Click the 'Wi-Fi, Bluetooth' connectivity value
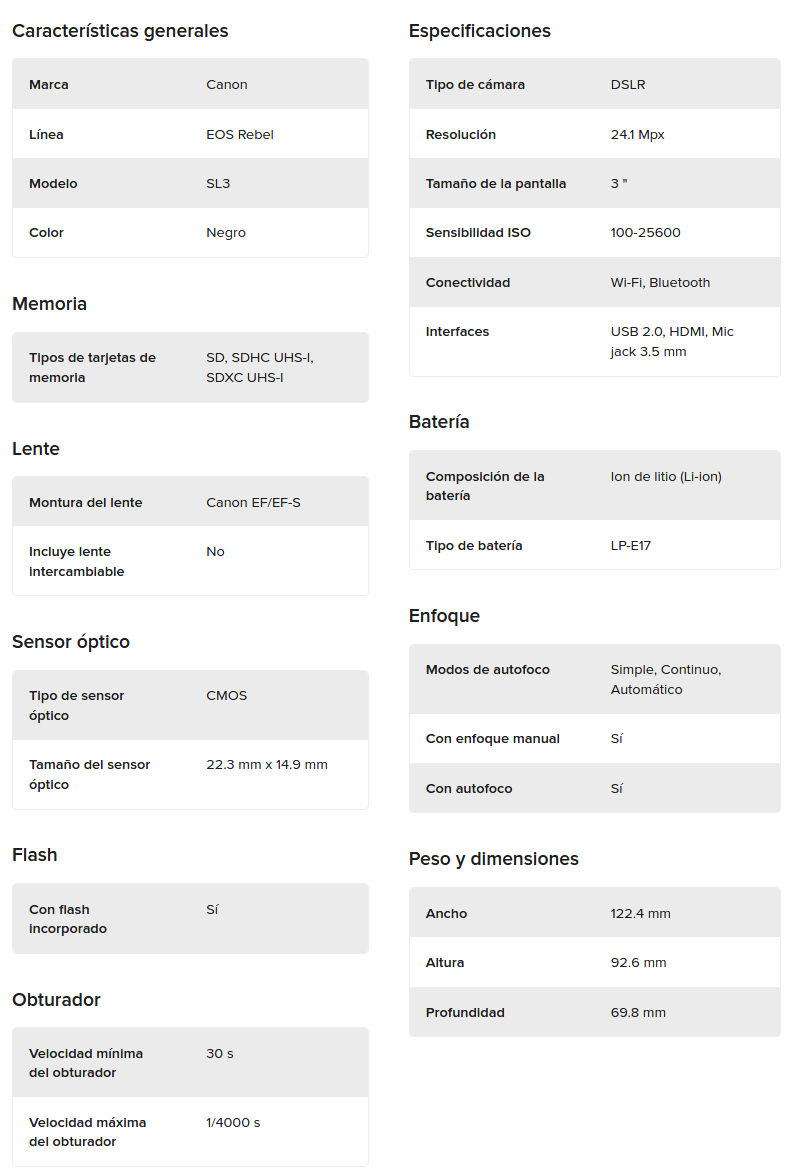 pos(660,283)
